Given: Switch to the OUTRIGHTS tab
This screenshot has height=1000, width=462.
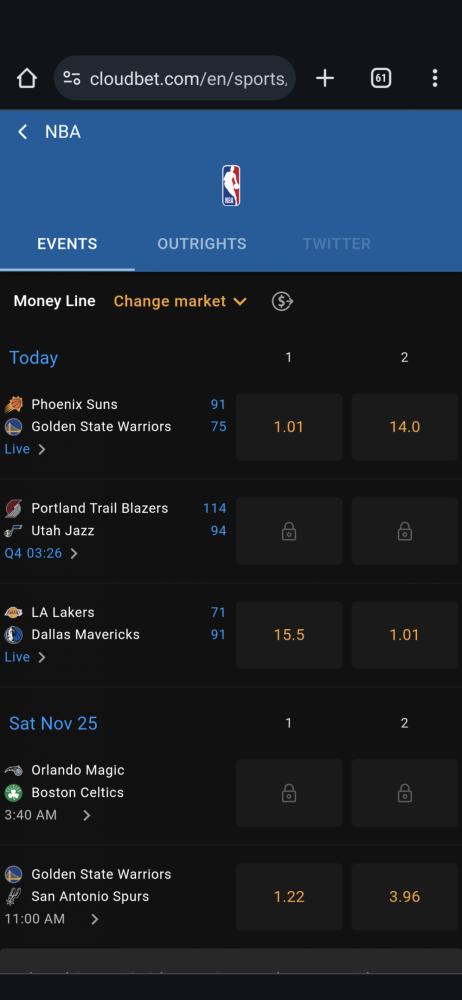Looking at the screenshot, I should click(202, 244).
